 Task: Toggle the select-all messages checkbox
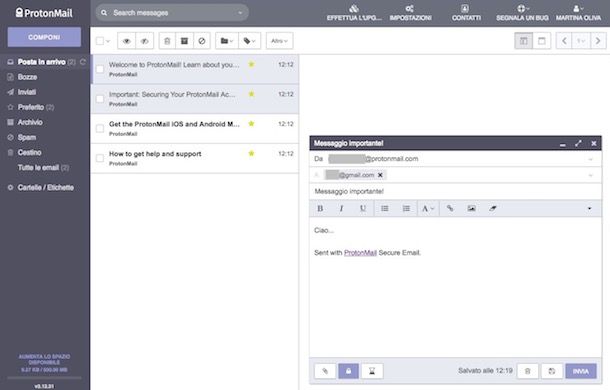(100, 41)
